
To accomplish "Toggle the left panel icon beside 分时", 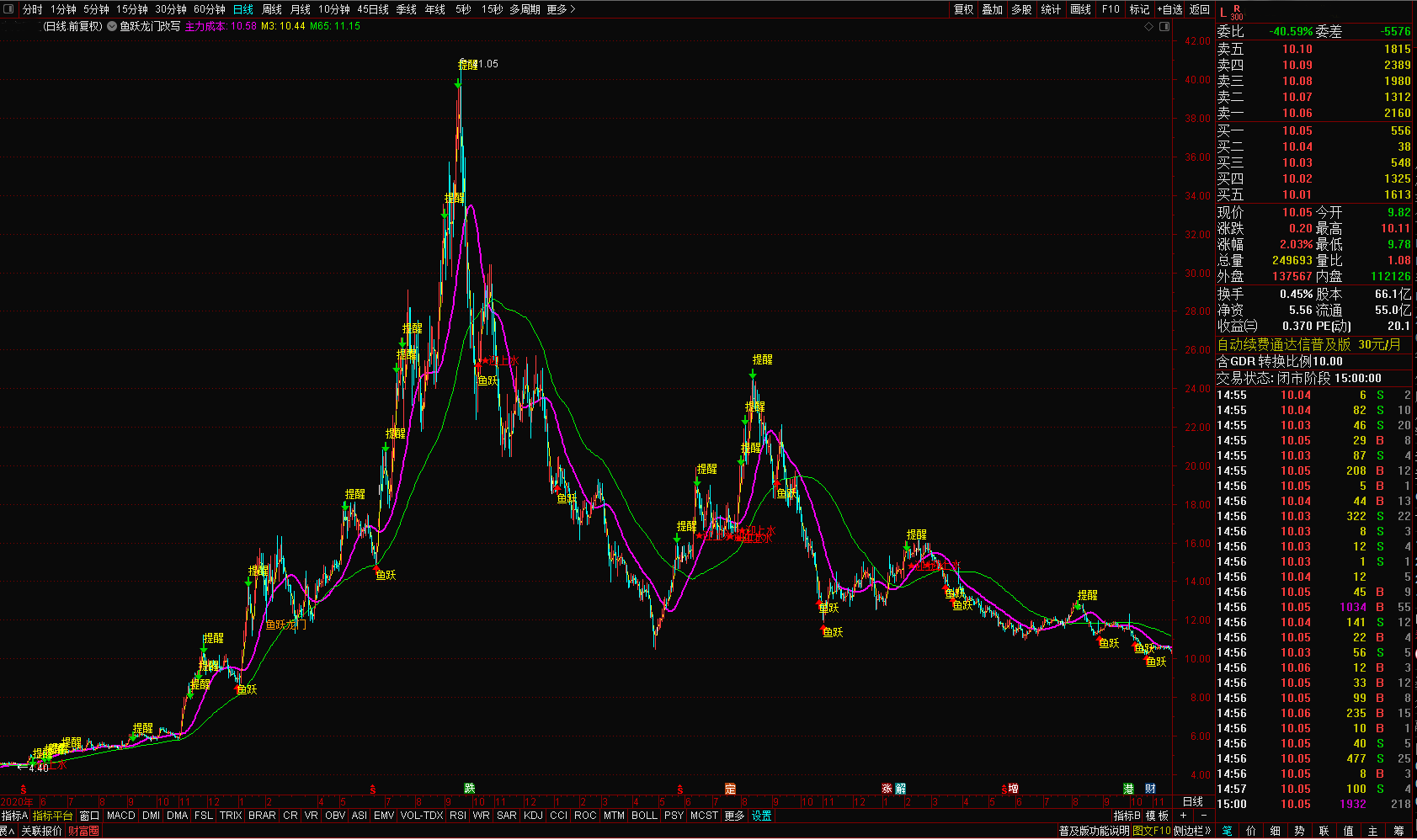I will (9, 9).
